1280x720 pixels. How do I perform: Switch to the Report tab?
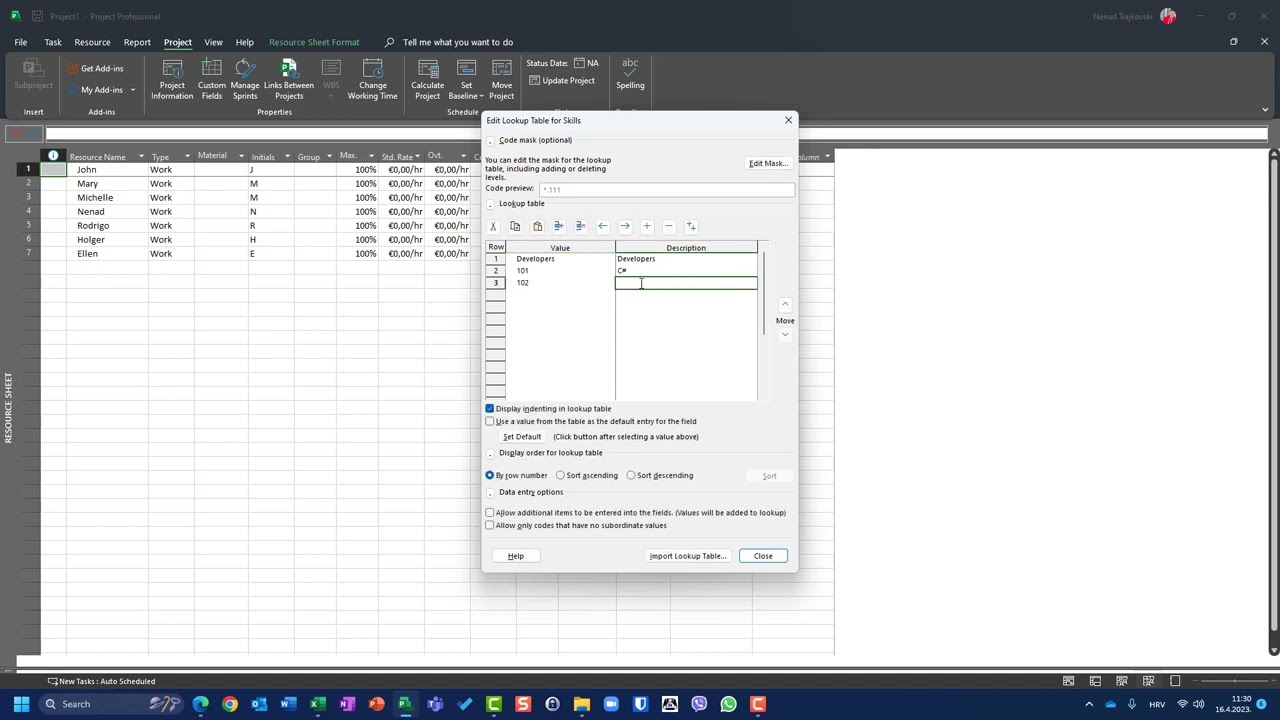click(137, 42)
